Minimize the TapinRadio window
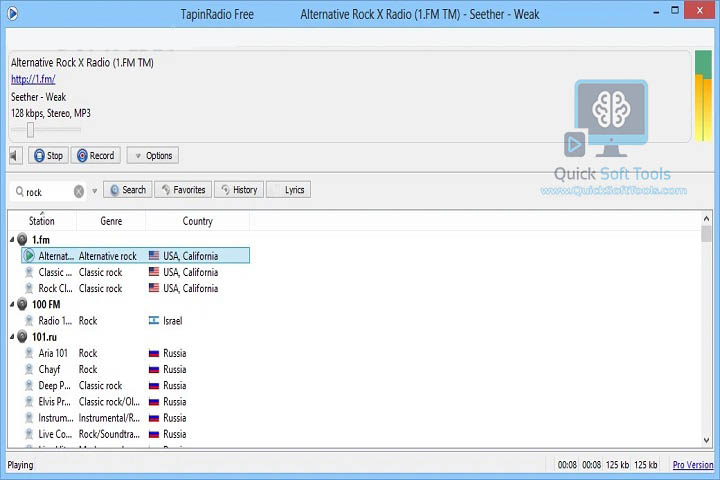This screenshot has height=480, width=720. click(x=656, y=12)
